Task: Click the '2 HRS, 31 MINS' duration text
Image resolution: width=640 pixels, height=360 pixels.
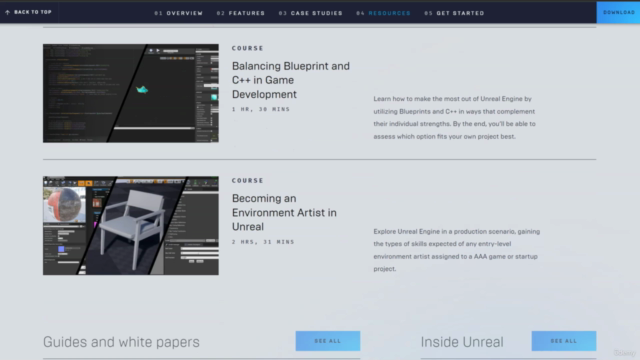Action: [263, 242]
